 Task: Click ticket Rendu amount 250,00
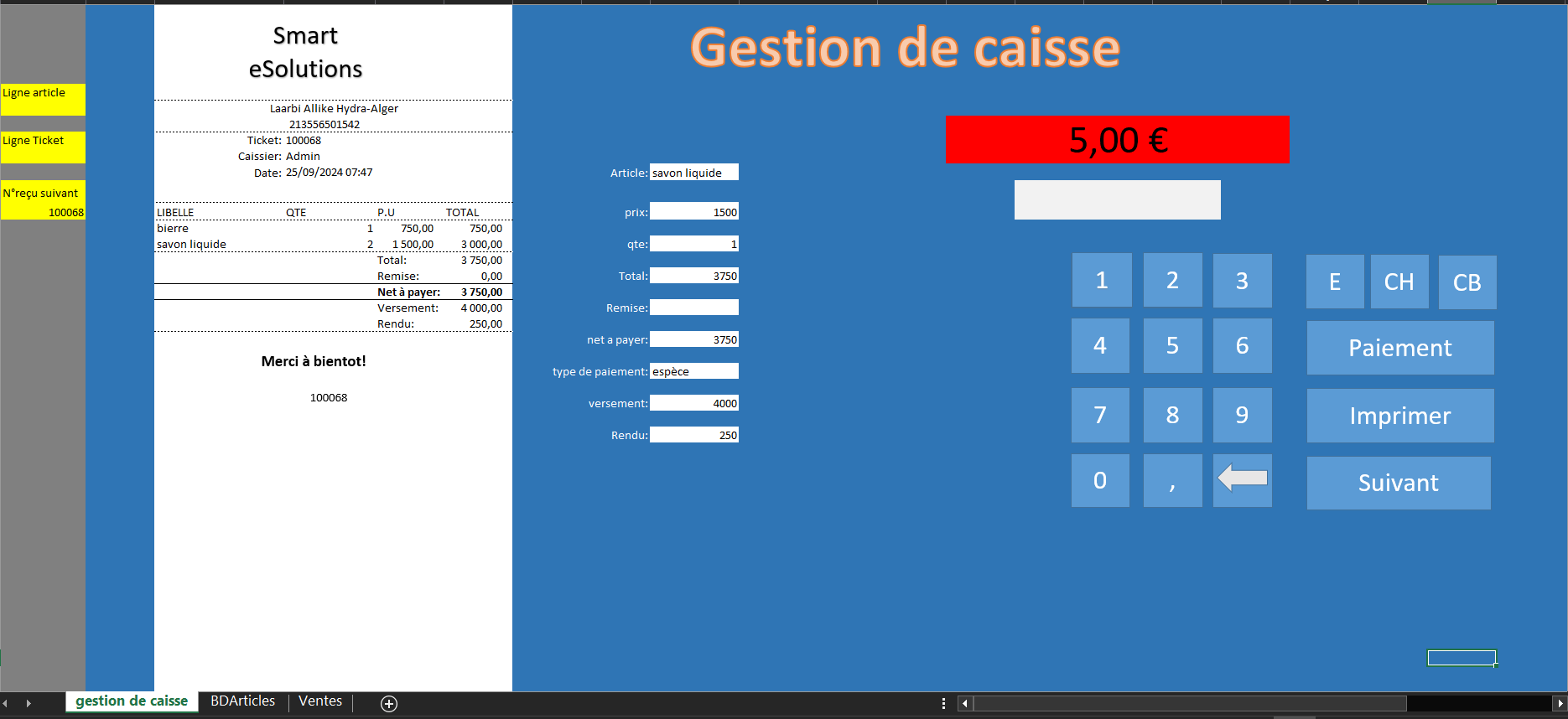(485, 323)
